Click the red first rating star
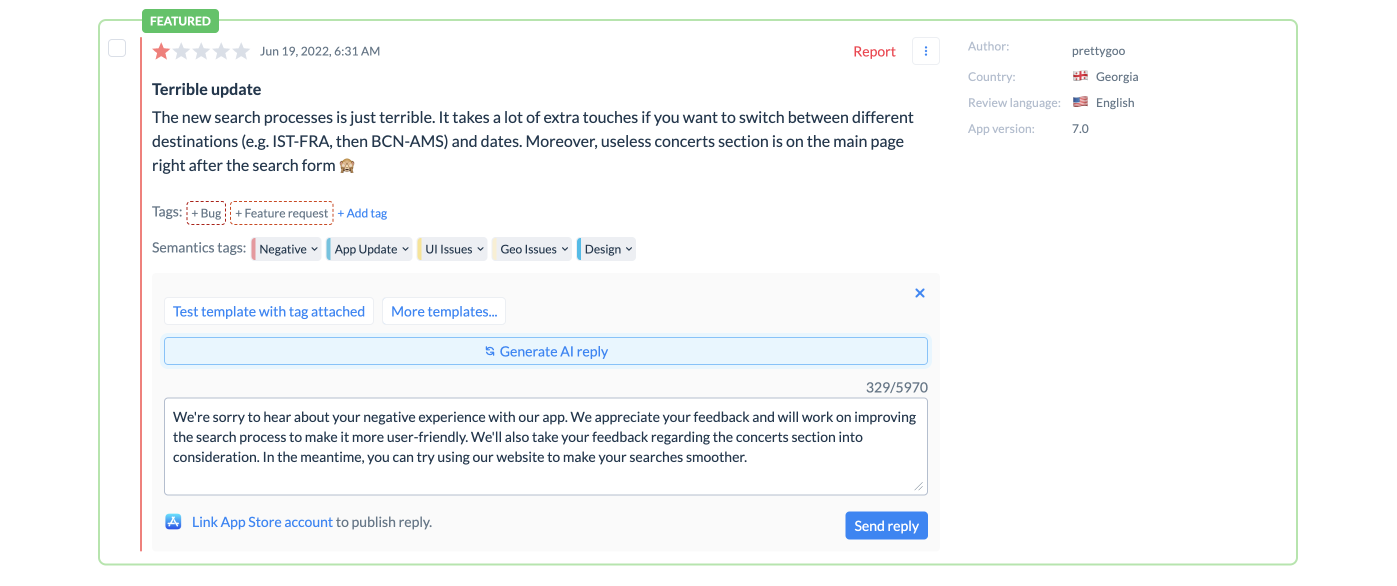 (x=160, y=50)
